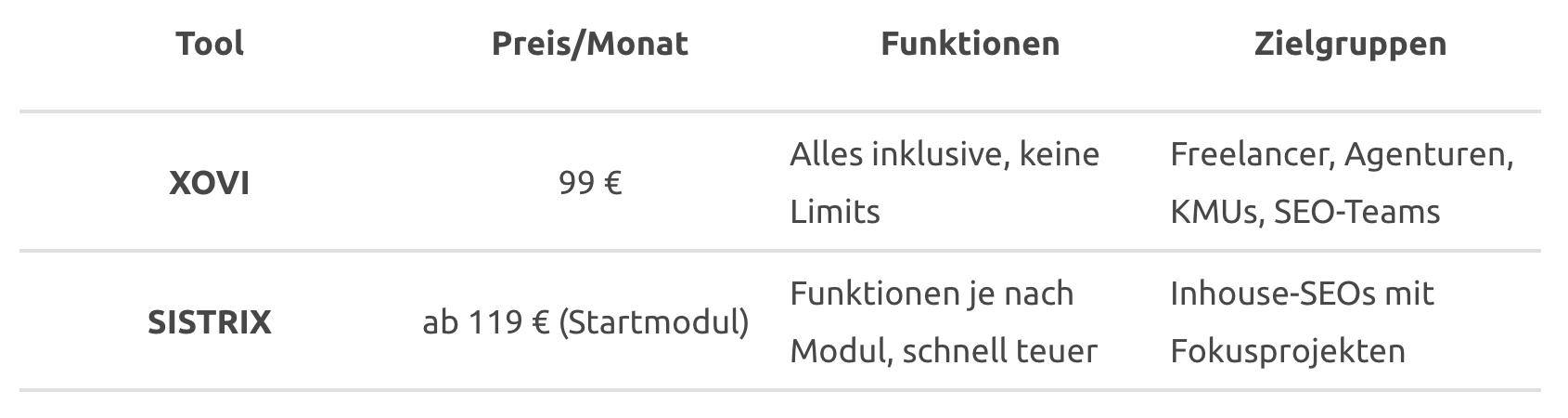The image size is (1568, 418).
Task: Click the SEO-Teams text
Action: (1357, 211)
